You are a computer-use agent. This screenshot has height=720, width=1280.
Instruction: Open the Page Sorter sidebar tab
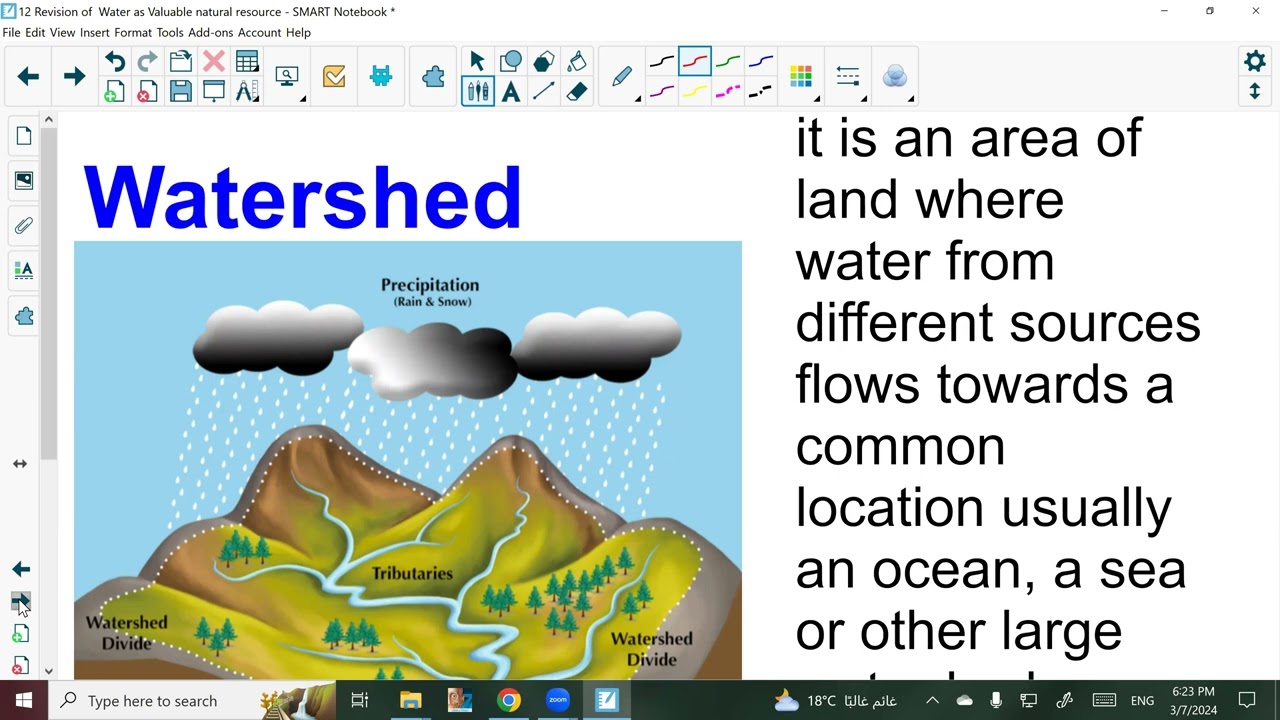24,136
